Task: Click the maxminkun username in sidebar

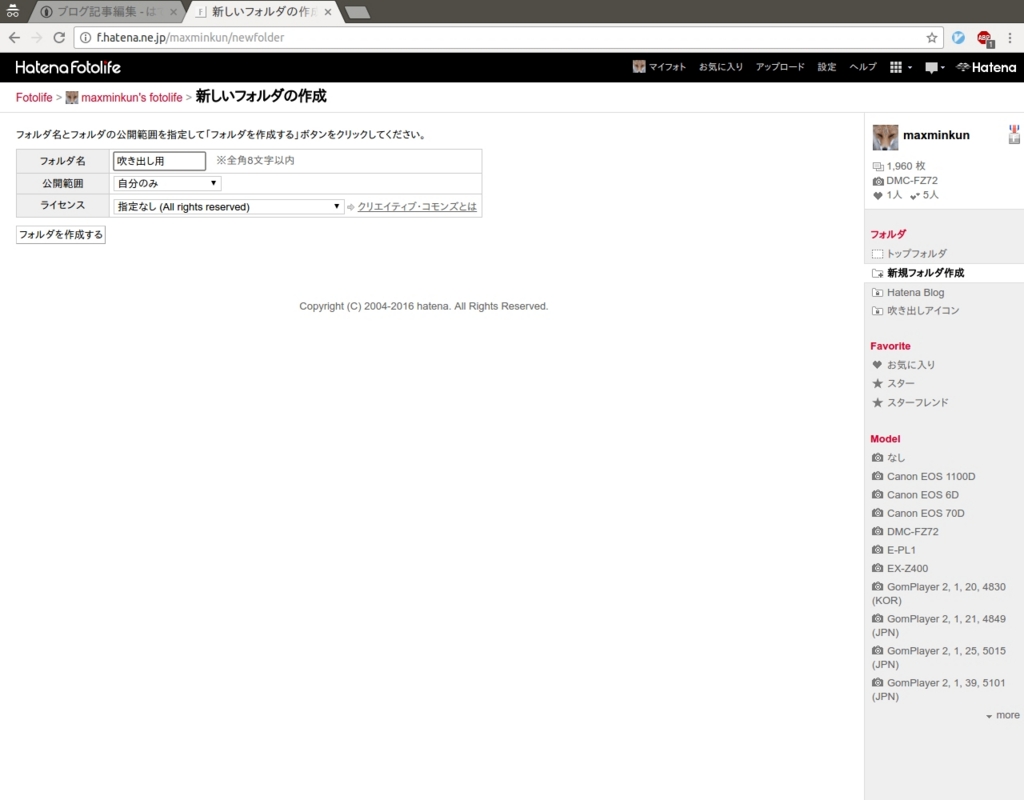Action: 936,135
